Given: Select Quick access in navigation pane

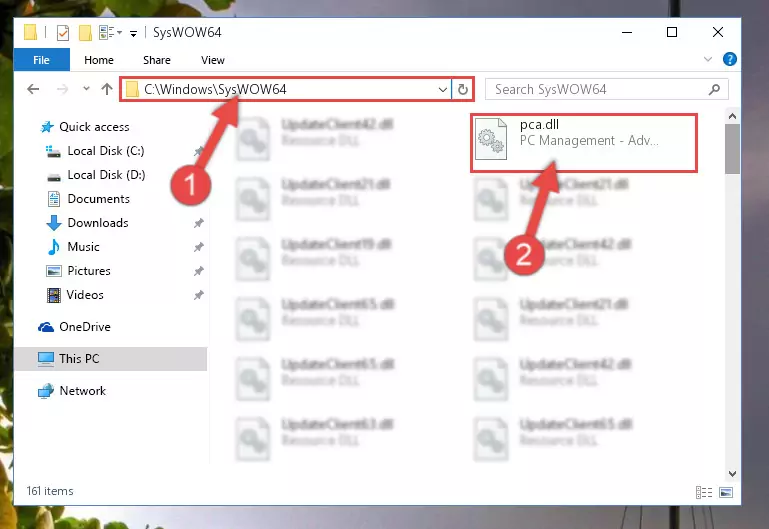Looking at the screenshot, I should click(94, 127).
